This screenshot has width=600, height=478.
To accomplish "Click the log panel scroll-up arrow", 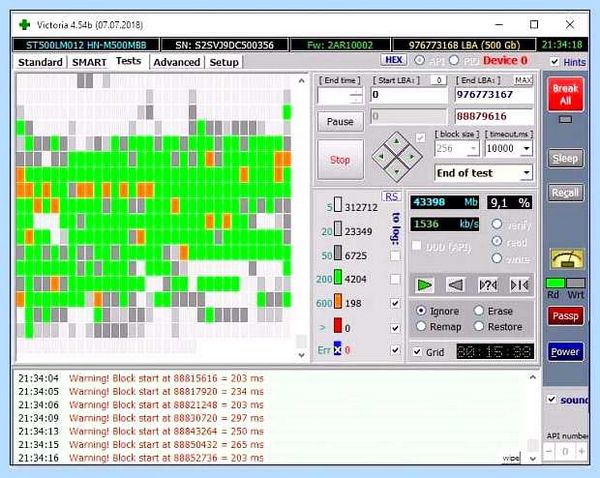I will [532, 377].
